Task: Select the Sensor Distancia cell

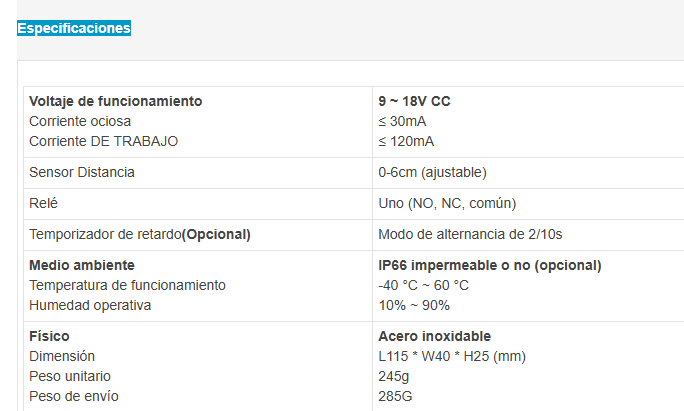Action: pyautogui.click(x=198, y=173)
